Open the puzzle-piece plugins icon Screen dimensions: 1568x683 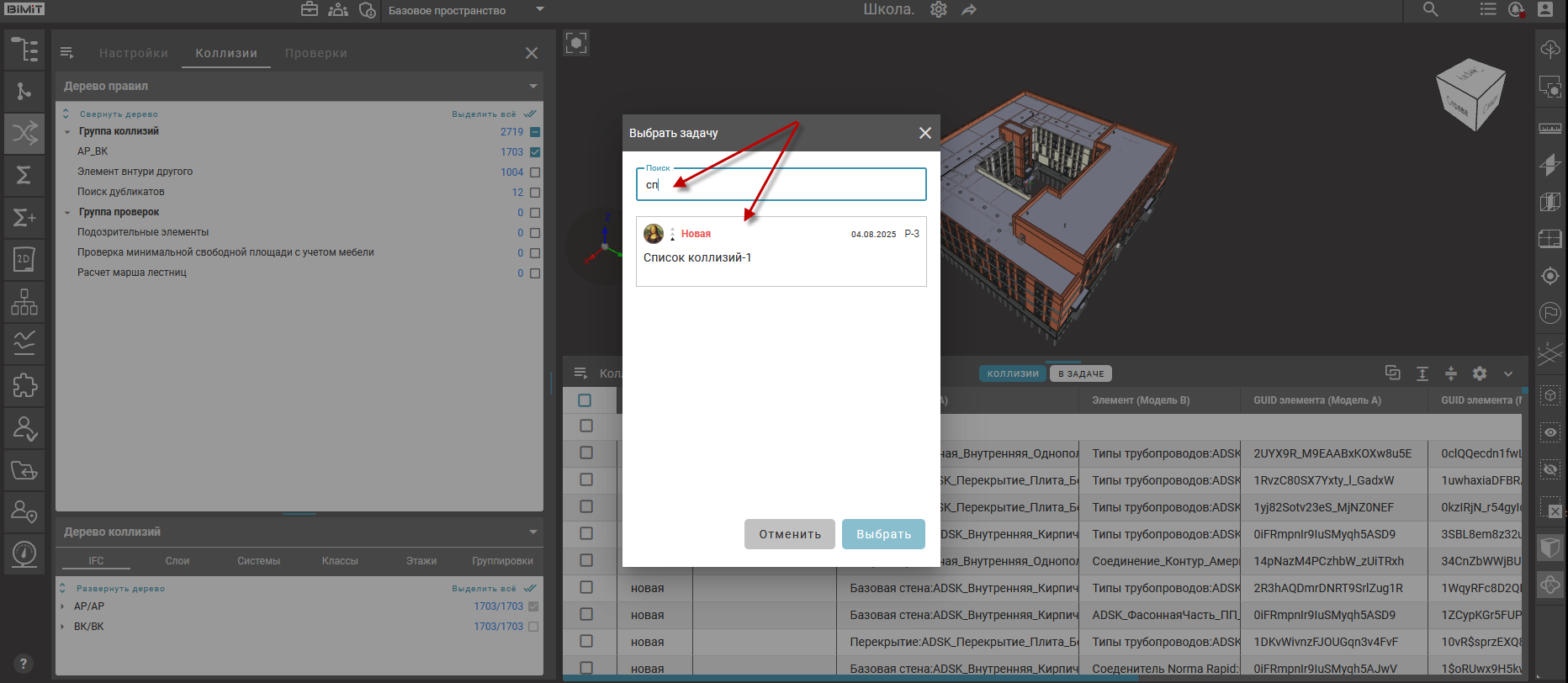[x=24, y=386]
